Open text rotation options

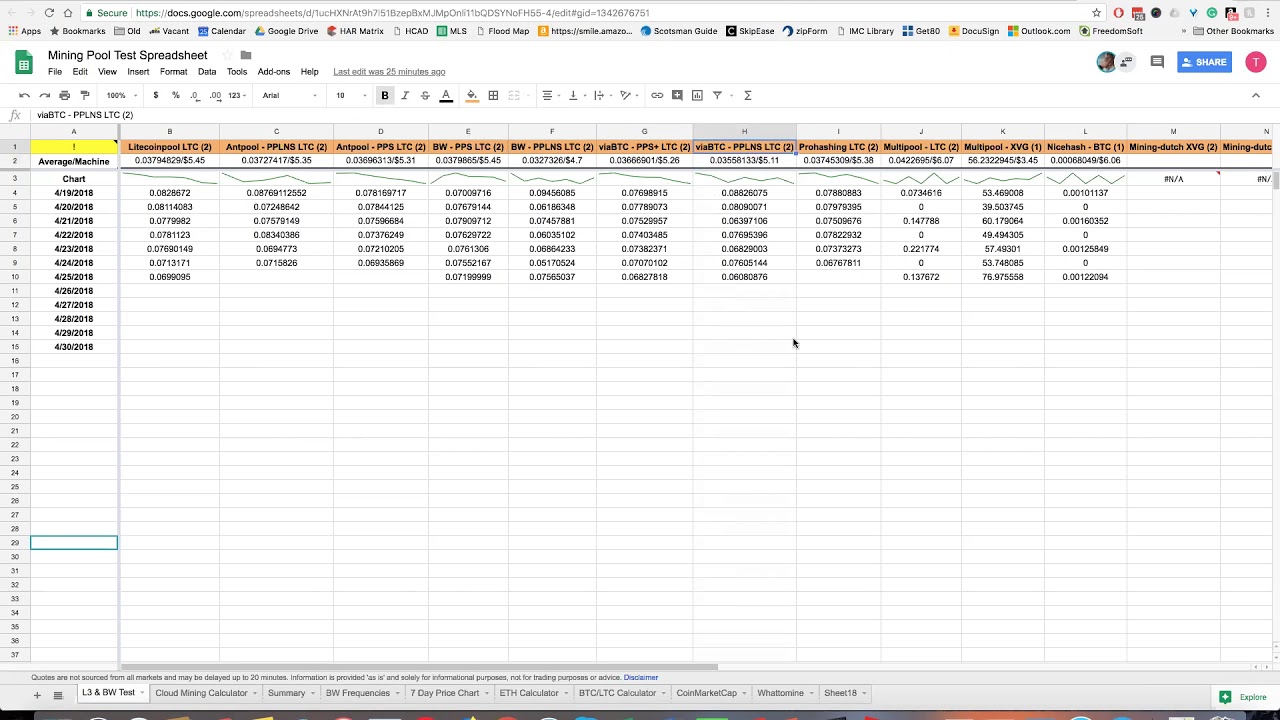pos(628,95)
